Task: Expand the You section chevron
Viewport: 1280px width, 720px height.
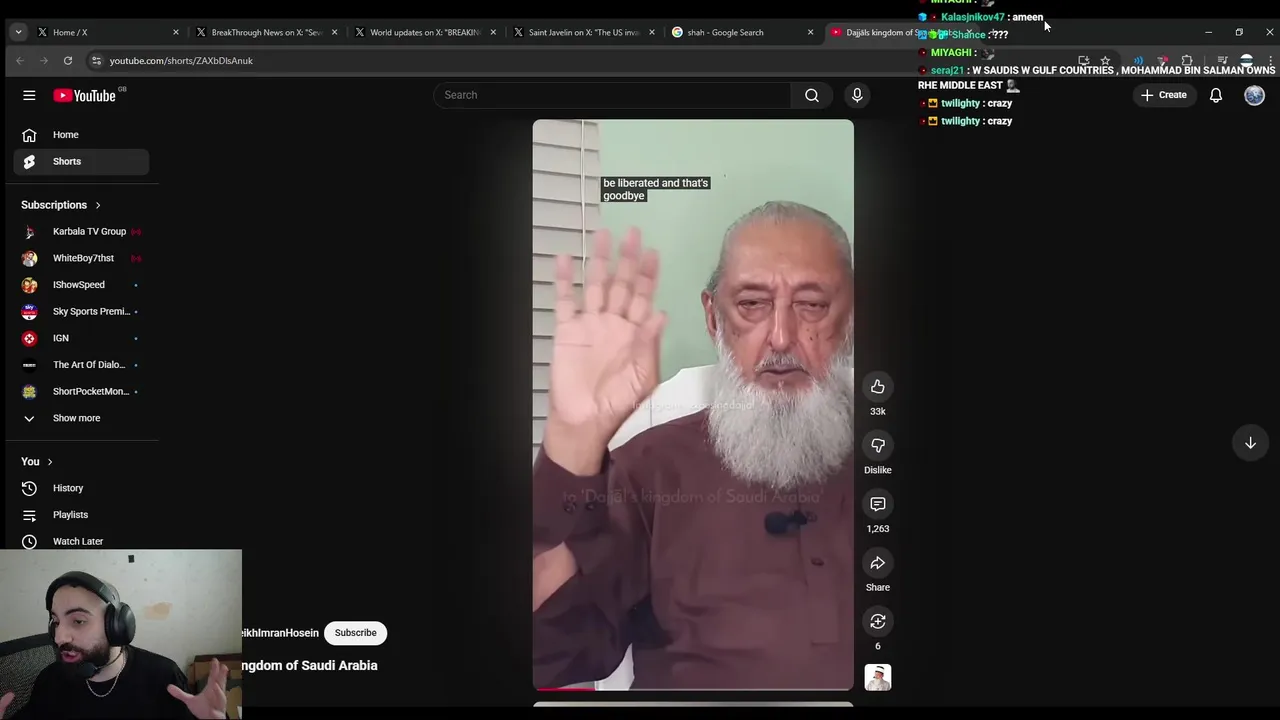Action: click(49, 462)
